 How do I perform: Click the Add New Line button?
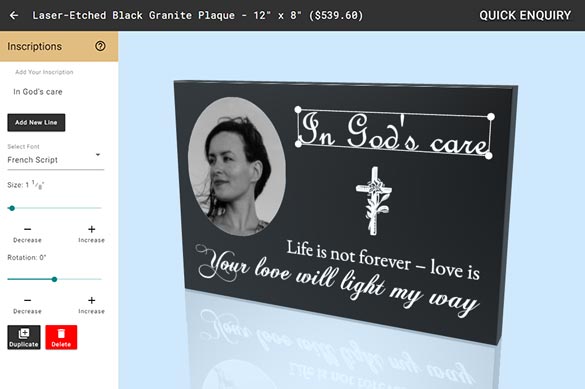point(36,122)
